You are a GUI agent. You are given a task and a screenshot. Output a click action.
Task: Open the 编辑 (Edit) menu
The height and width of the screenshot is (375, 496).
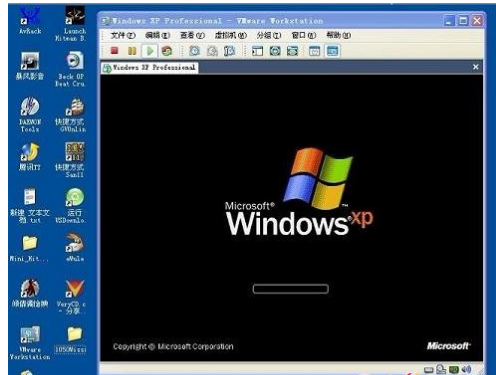tap(157, 35)
